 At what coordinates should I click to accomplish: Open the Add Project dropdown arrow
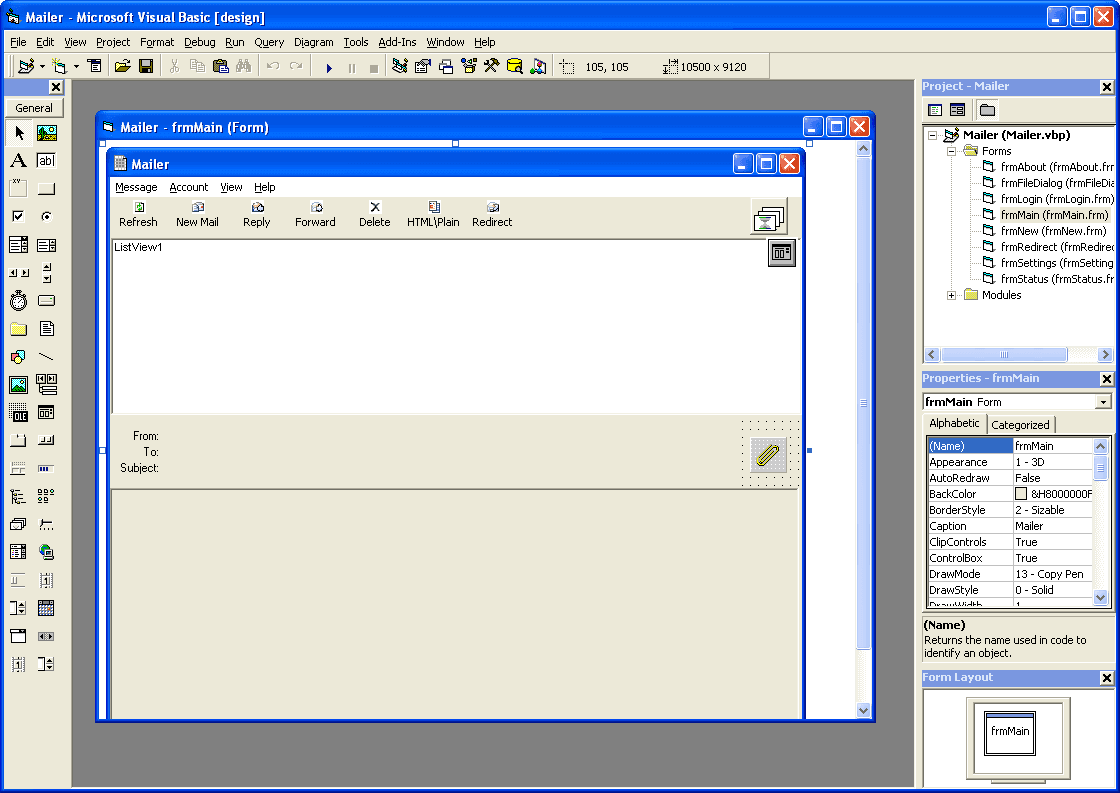point(42,66)
